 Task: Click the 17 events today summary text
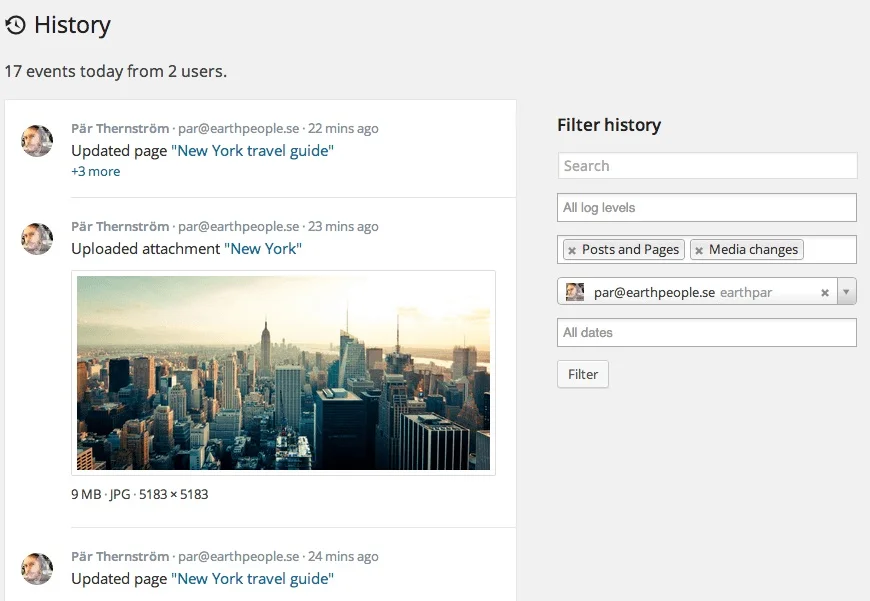coord(116,72)
